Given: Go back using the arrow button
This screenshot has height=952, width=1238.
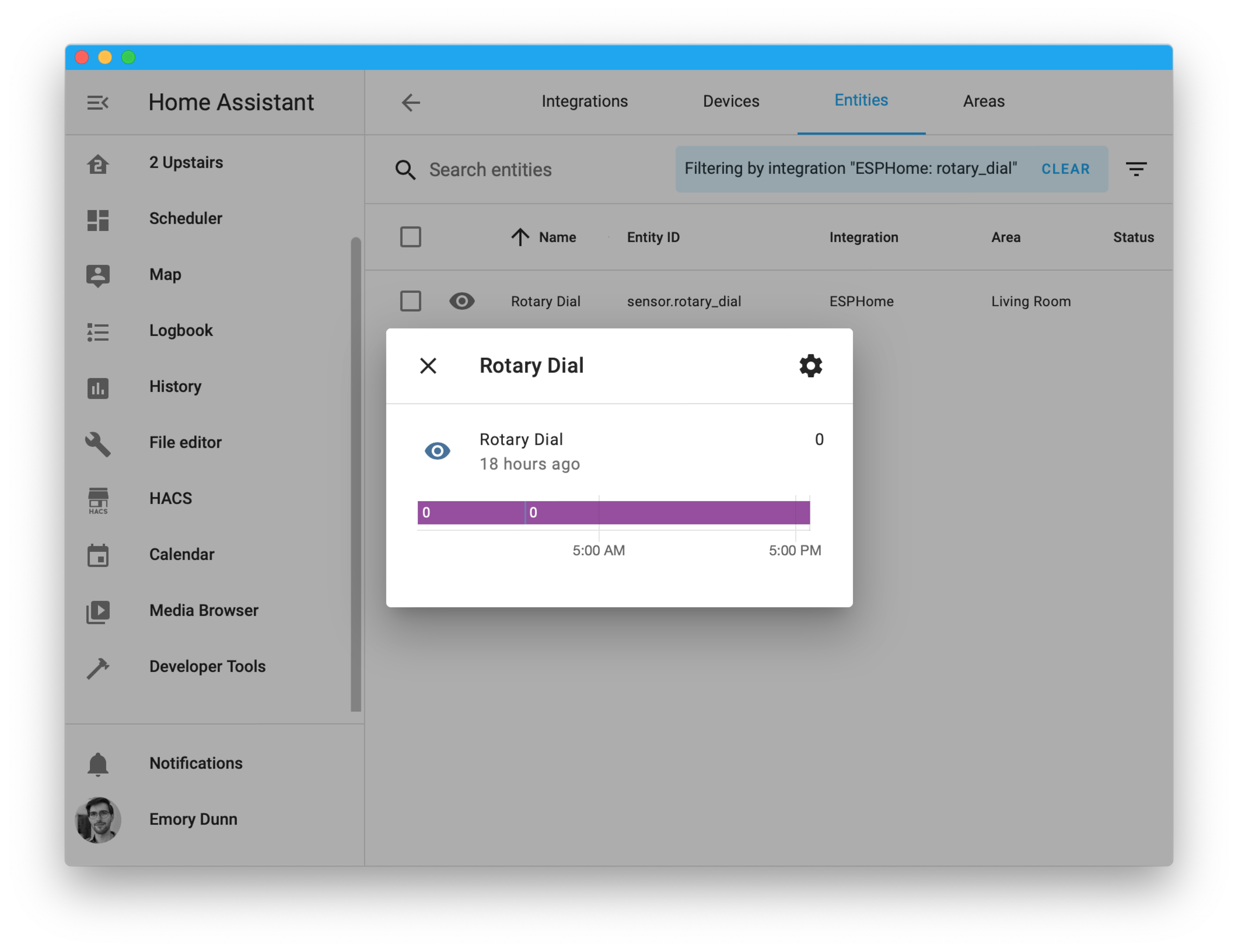Looking at the screenshot, I should [411, 103].
